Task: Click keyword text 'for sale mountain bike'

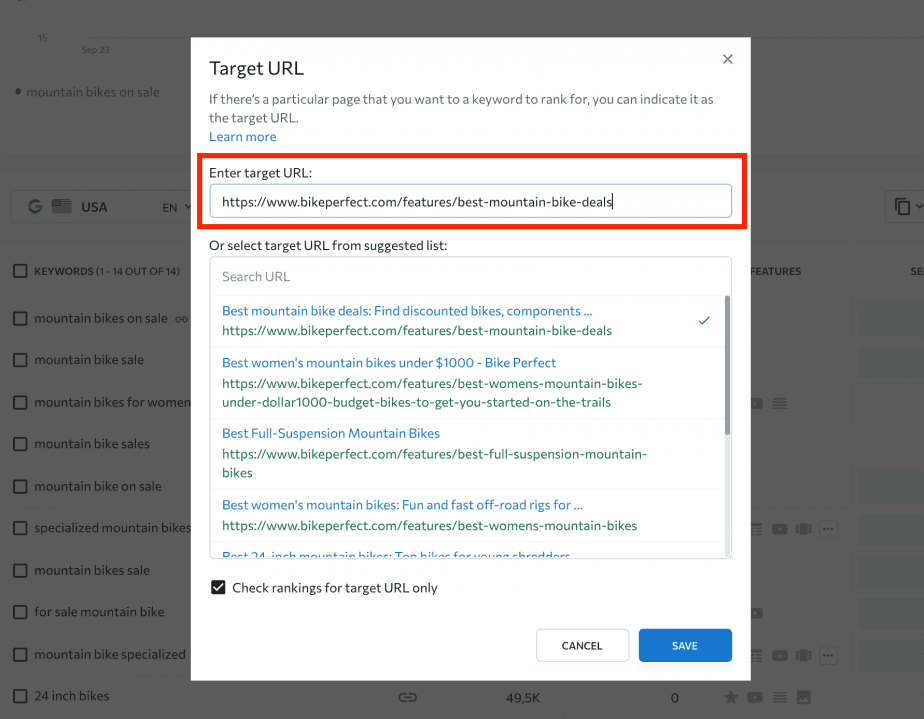Action: [x=99, y=612]
